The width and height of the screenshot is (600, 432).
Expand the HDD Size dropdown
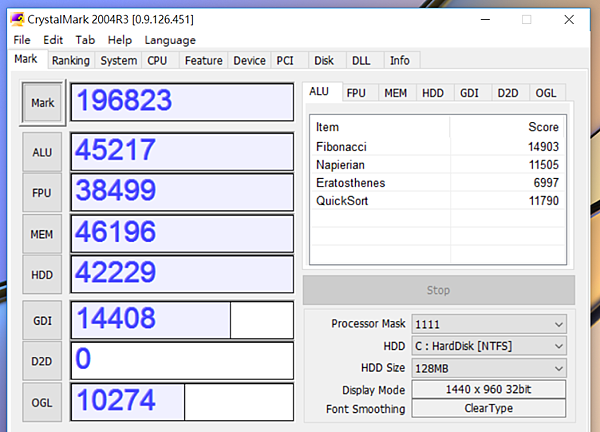pyautogui.click(x=489, y=368)
